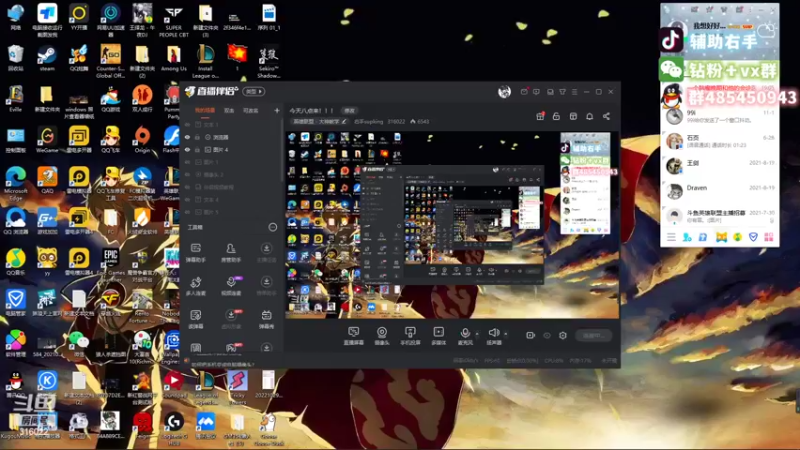
Task: Select Microsoft Edge desktop icon
Action: (16, 184)
